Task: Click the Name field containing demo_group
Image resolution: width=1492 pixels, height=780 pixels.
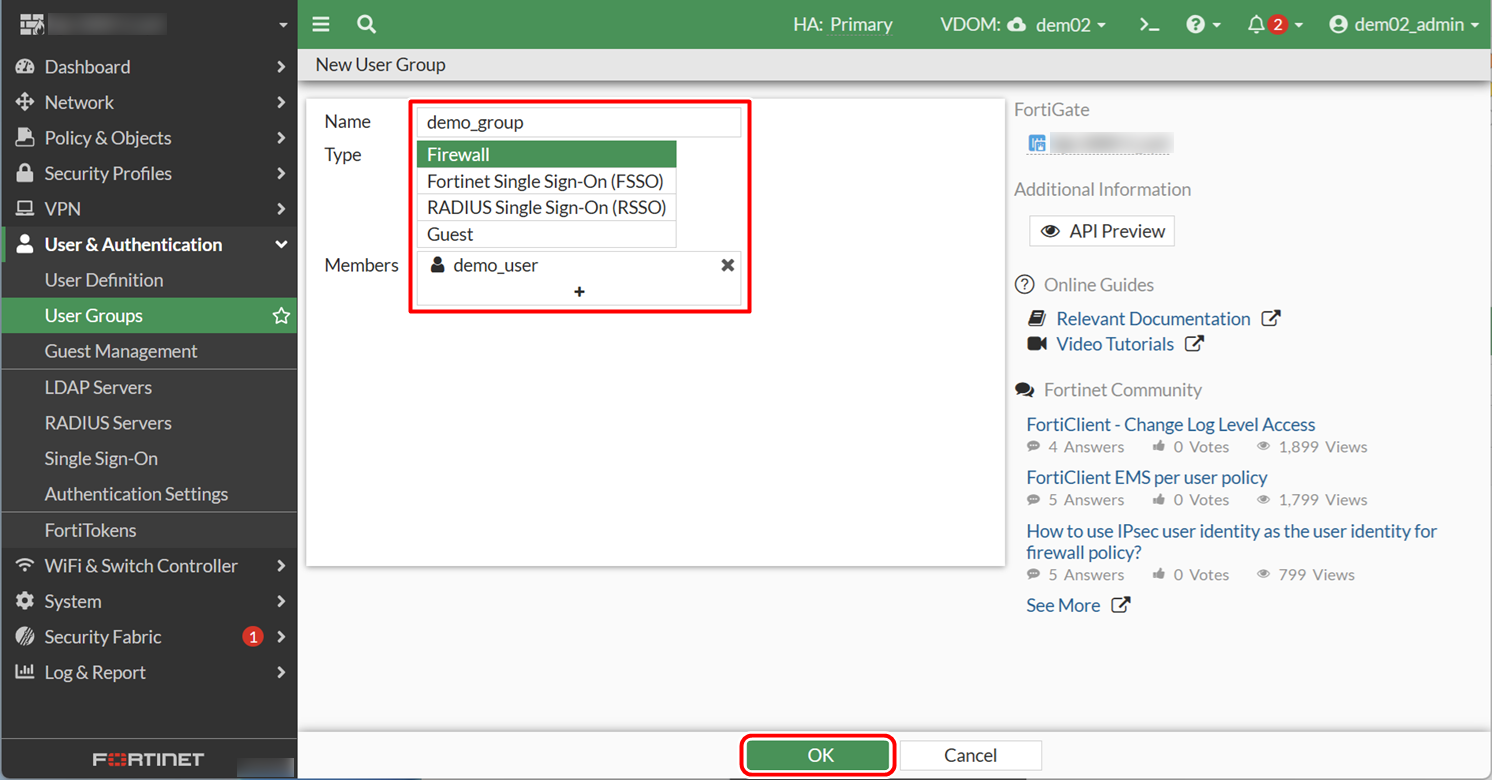Action: 579,122
